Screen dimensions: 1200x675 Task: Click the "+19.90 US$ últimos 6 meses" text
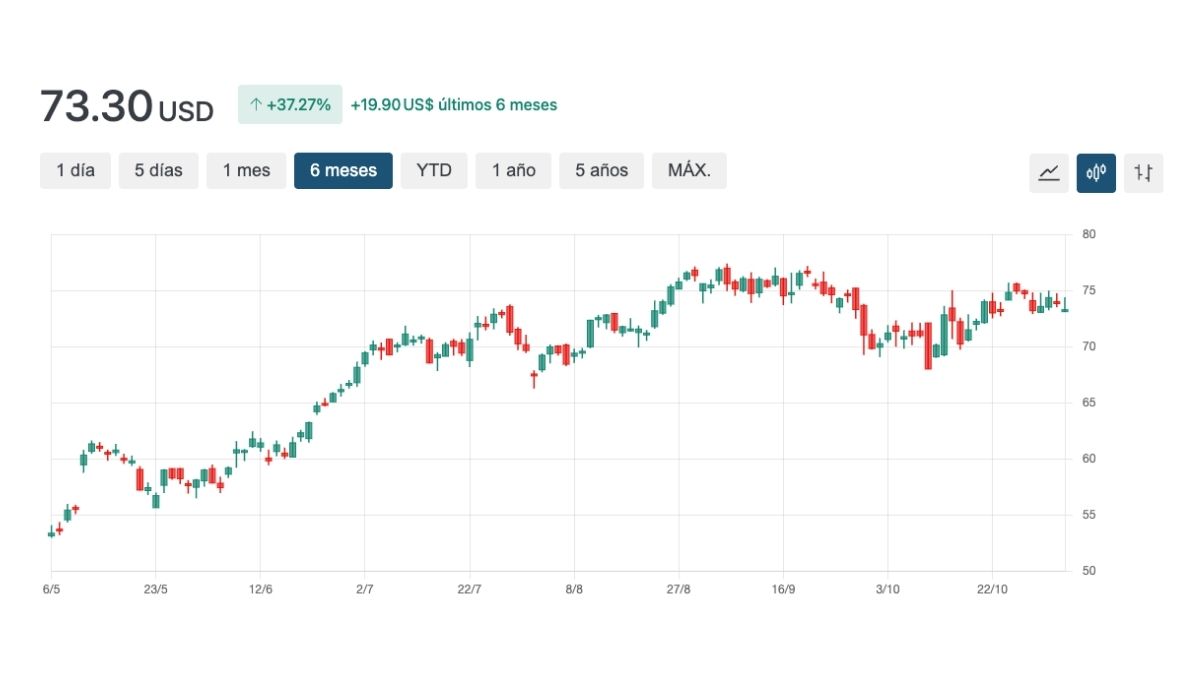452,104
